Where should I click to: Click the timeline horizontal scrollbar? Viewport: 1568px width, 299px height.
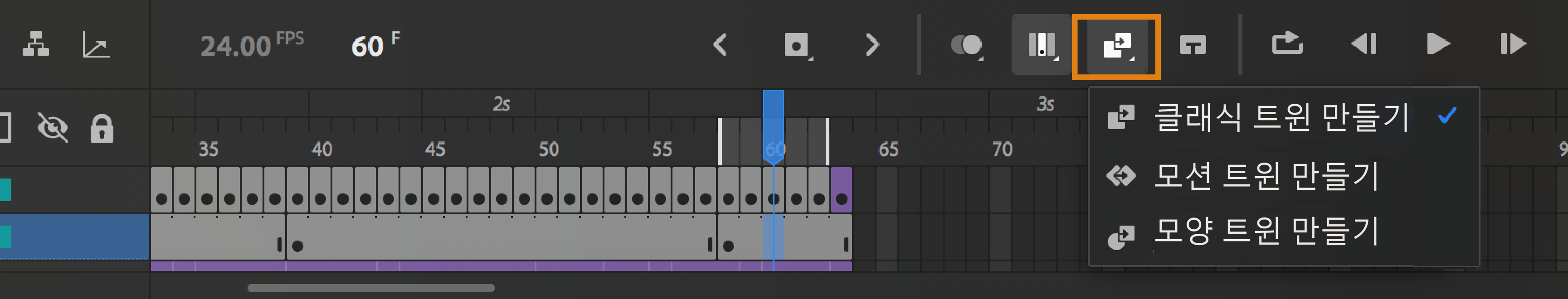coord(371,288)
